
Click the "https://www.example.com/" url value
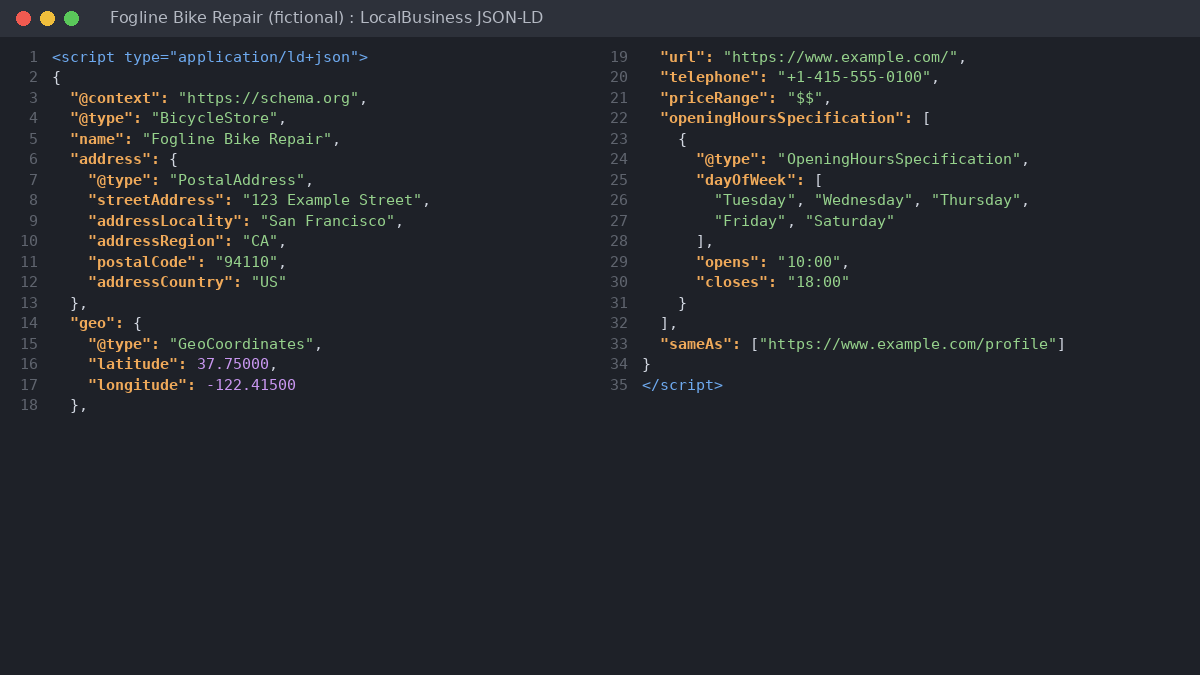coord(841,57)
